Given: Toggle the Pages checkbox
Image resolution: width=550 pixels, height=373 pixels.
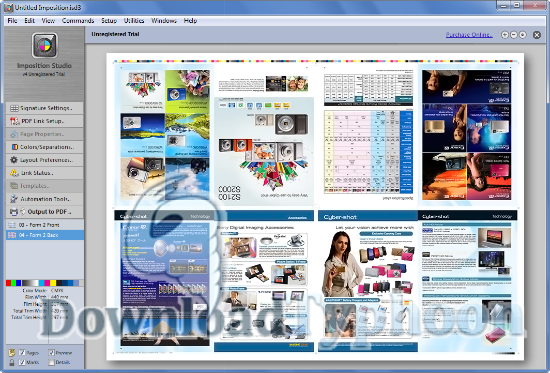Looking at the screenshot, I should (x=22, y=353).
